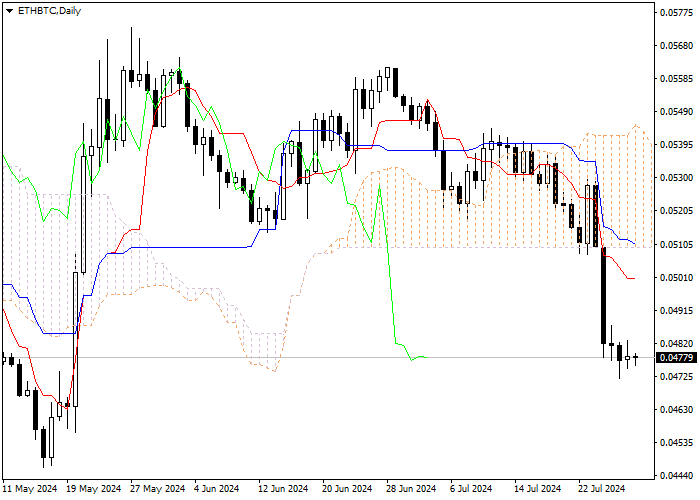Click the end of the red Tenkan-sen line
Screen dimensions: 700x500
click(x=633, y=278)
